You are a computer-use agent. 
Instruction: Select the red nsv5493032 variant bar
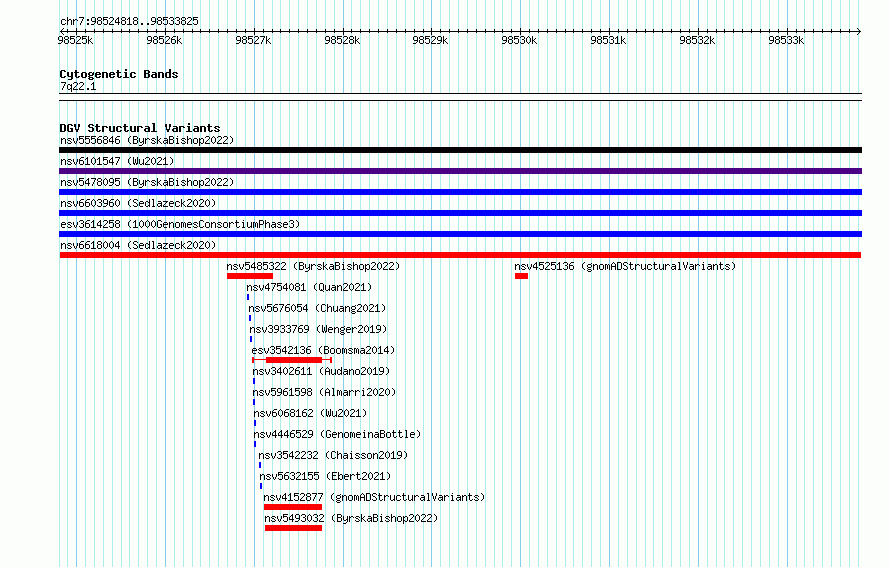tap(293, 528)
